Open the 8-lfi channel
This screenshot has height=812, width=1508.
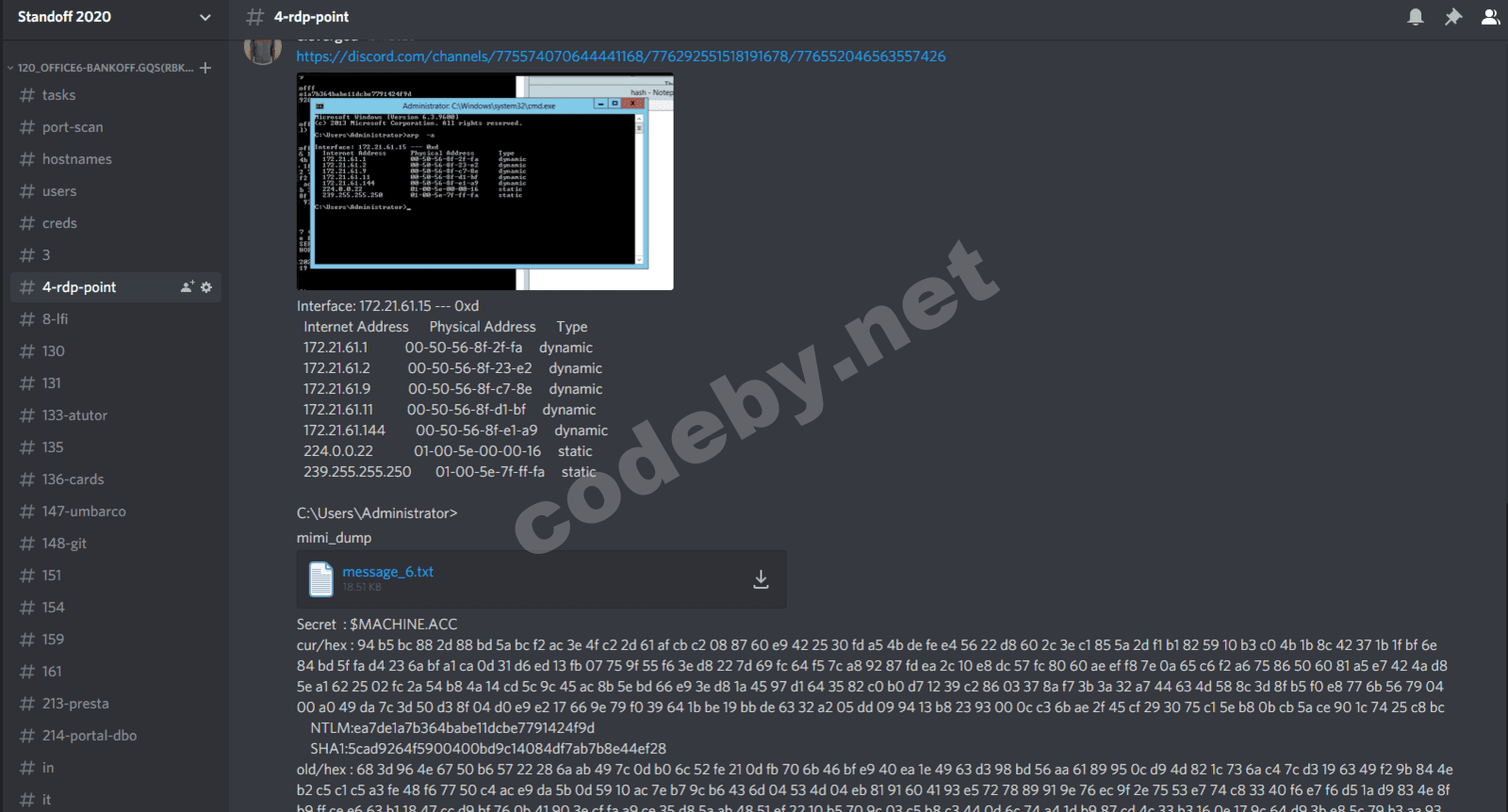pyautogui.click(x=115, y=319)
